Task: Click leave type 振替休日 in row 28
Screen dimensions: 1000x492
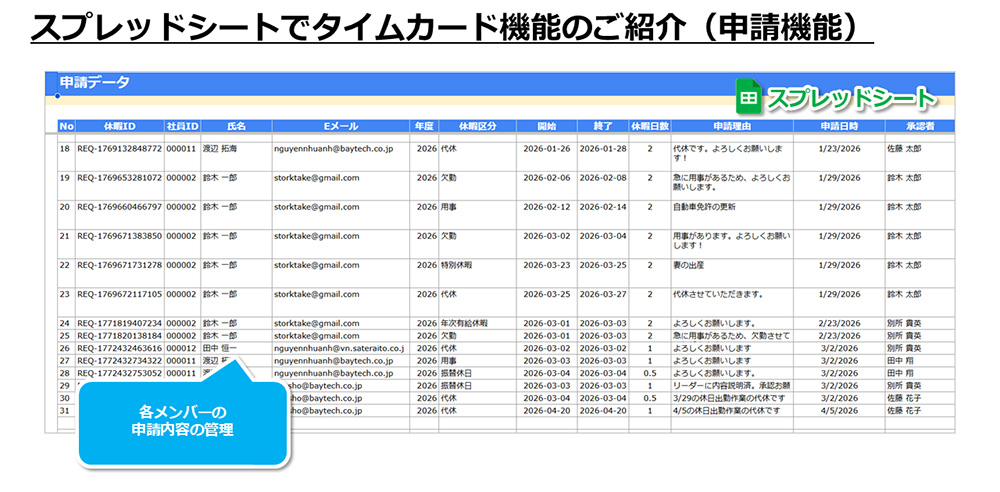Action: pos(456,373)
